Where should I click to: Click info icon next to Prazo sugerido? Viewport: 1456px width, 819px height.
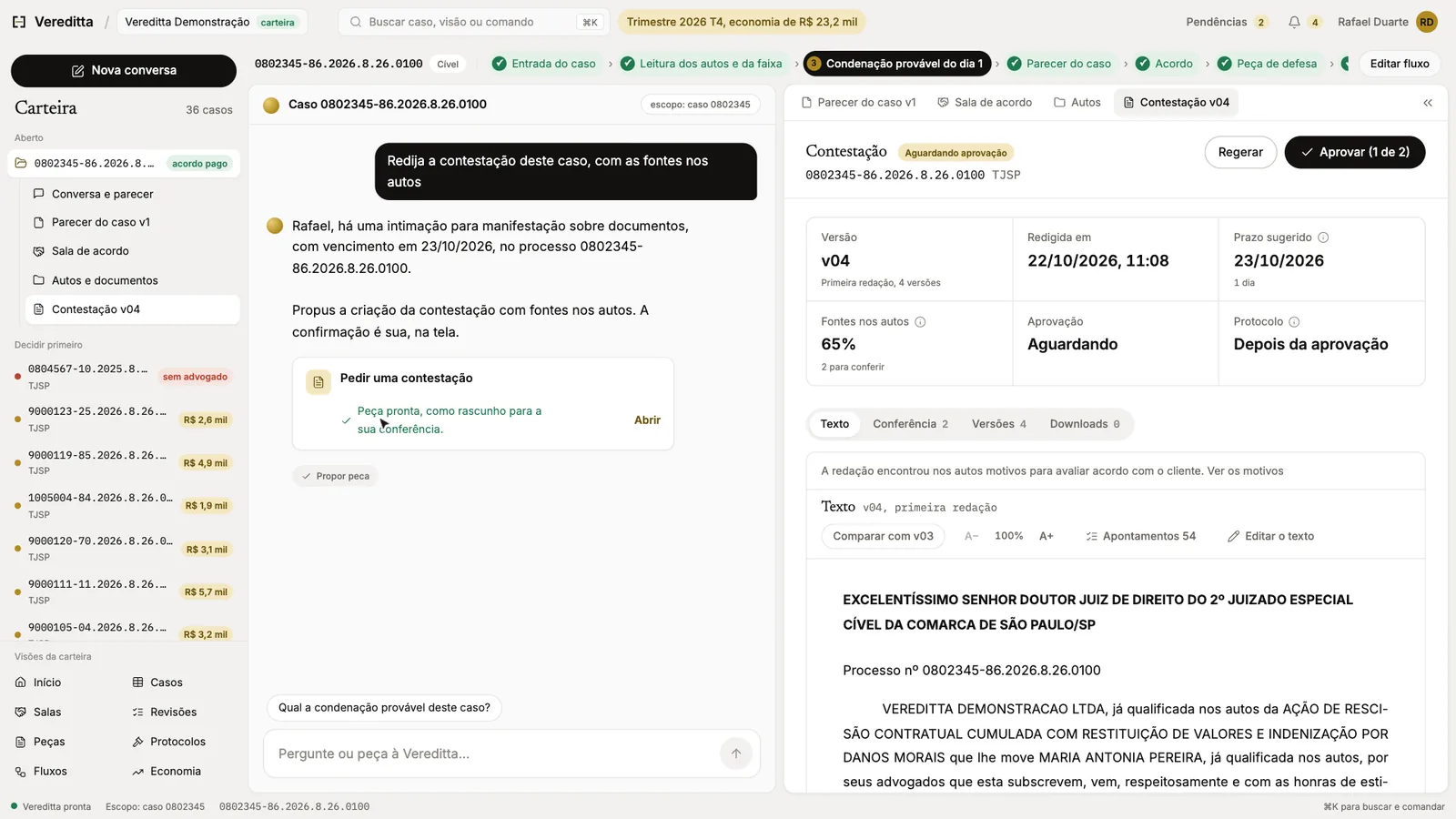click(1323, 238)
